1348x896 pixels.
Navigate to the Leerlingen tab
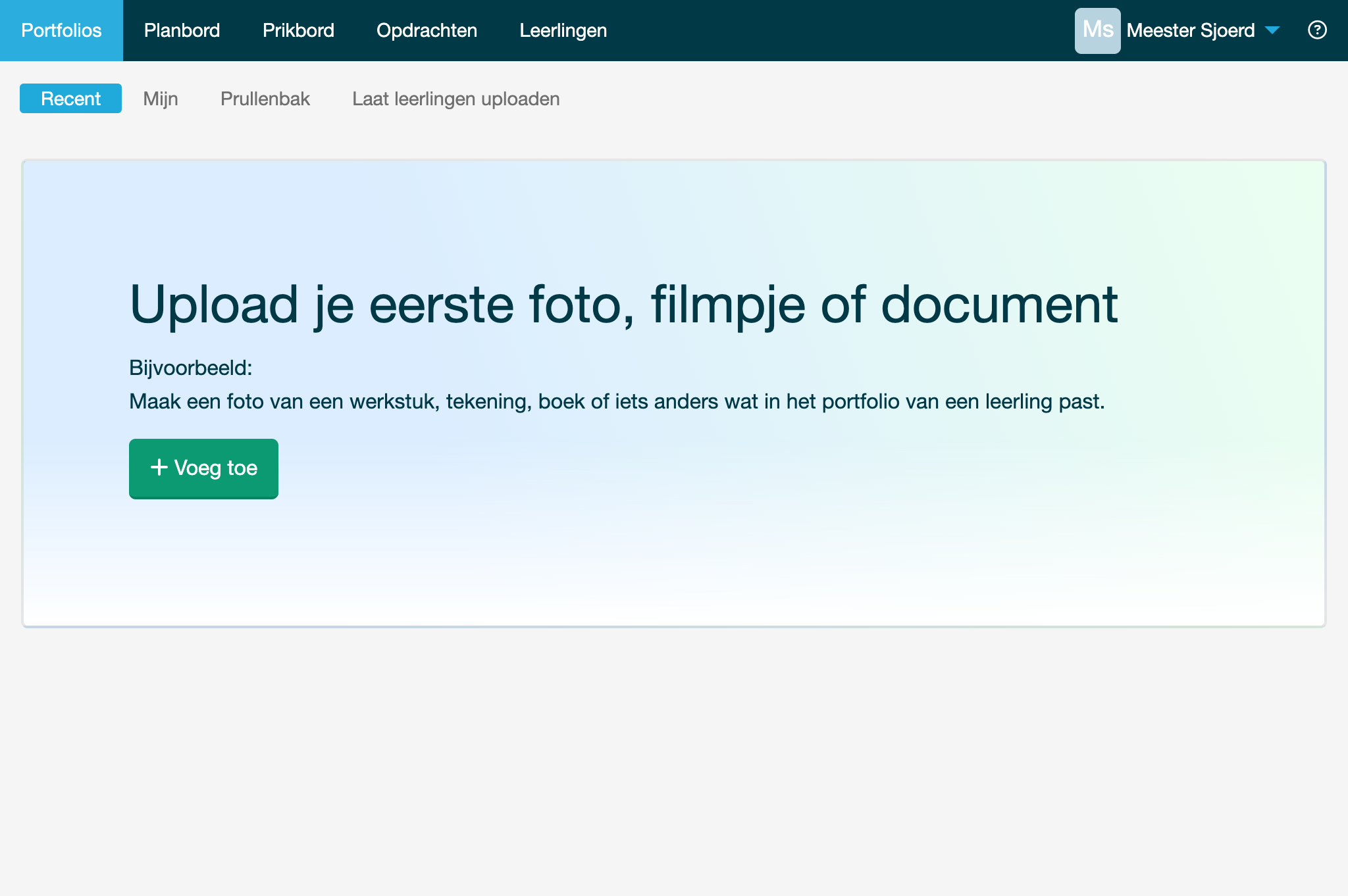click(x=563, y=30)
